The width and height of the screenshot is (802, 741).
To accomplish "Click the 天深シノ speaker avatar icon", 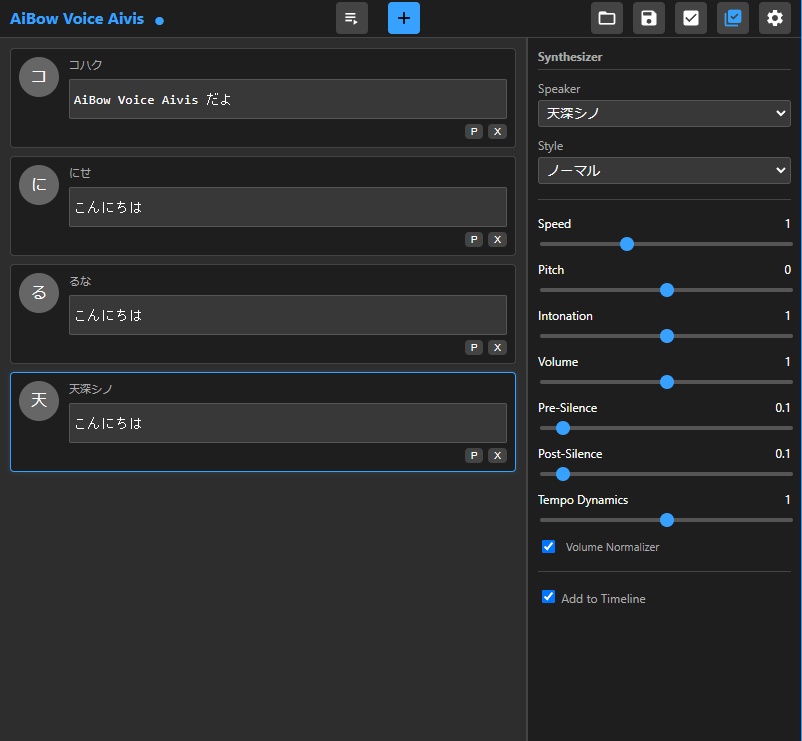I will [37, 400].
